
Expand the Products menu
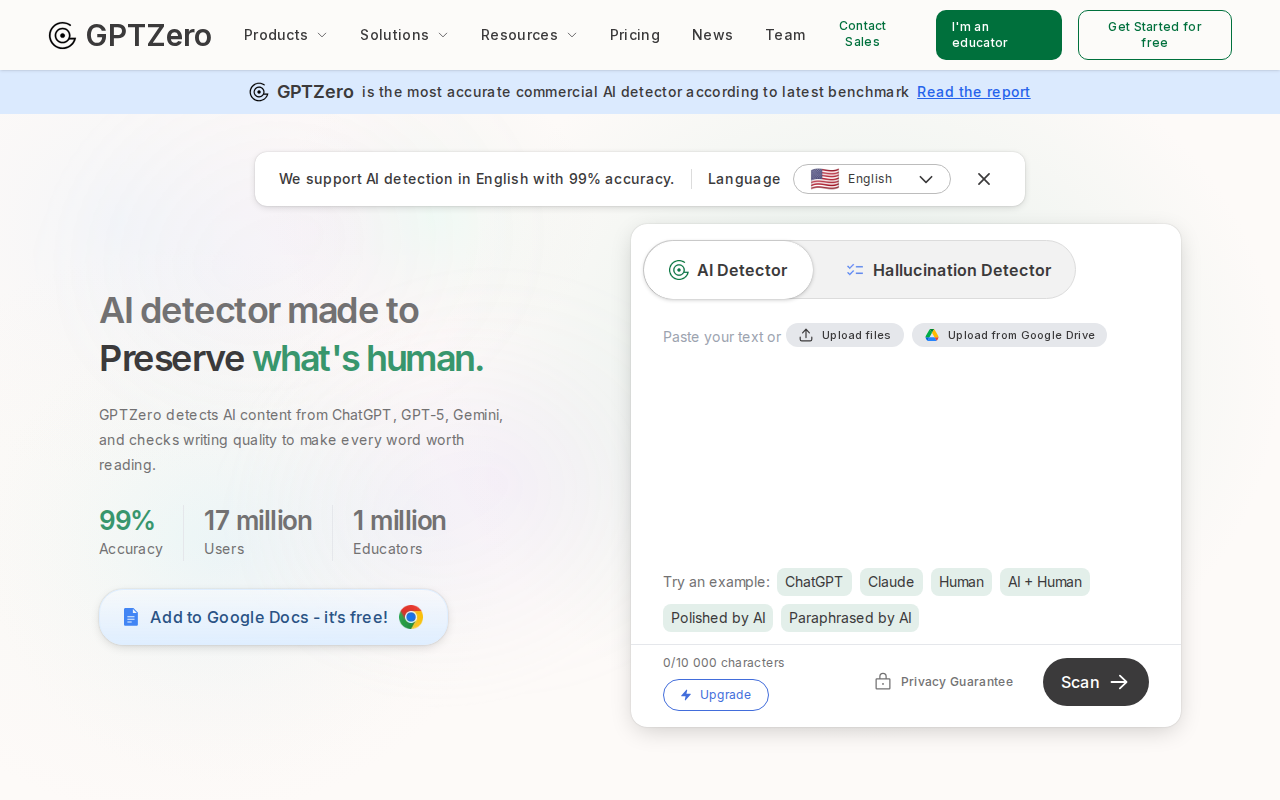285,35
